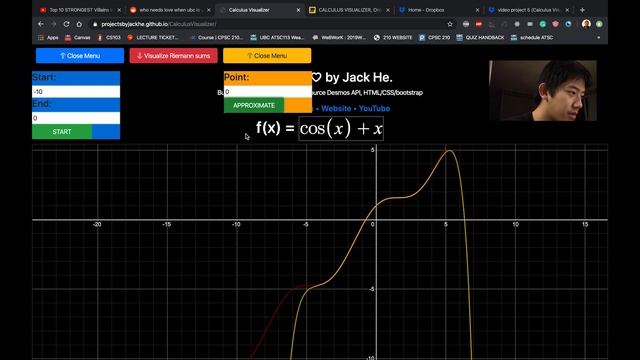Click the green START button
The height and width of the screenshot is (360, 640).
pos(62,131)
